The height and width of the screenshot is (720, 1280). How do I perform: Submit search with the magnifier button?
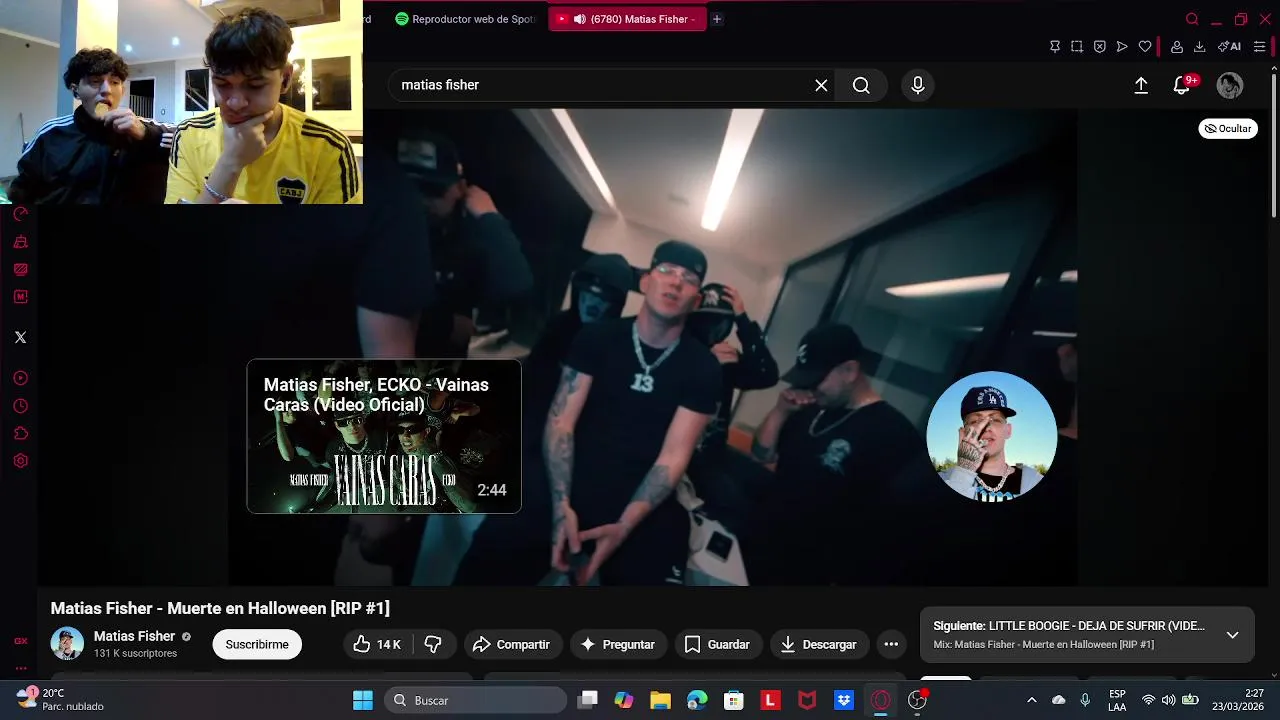click(861, 85)
